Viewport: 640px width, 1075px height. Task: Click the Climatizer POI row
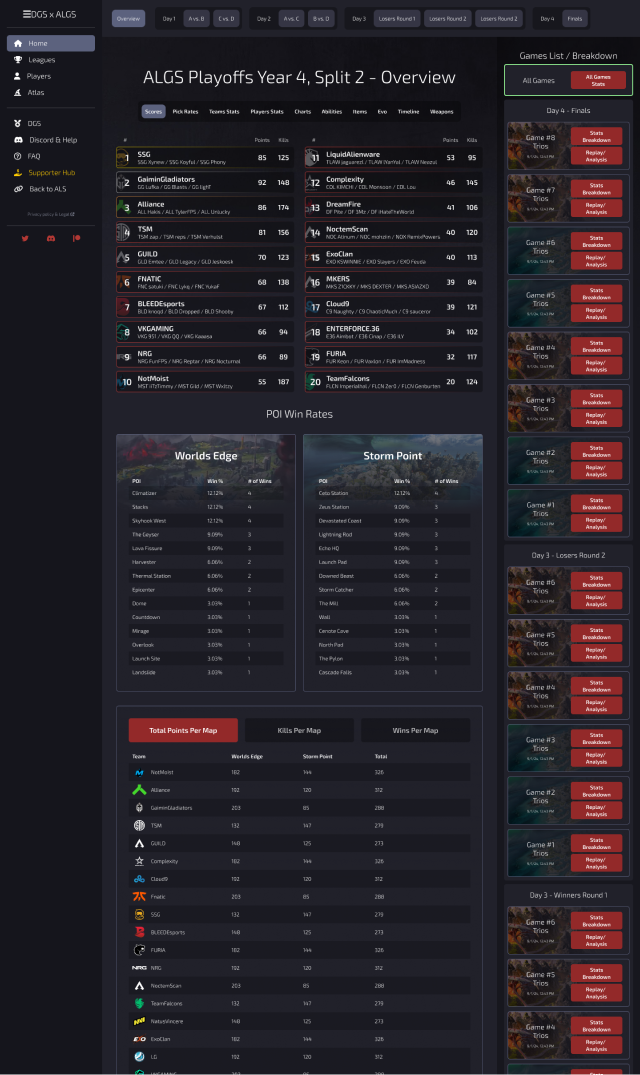[x=206, y=493]
